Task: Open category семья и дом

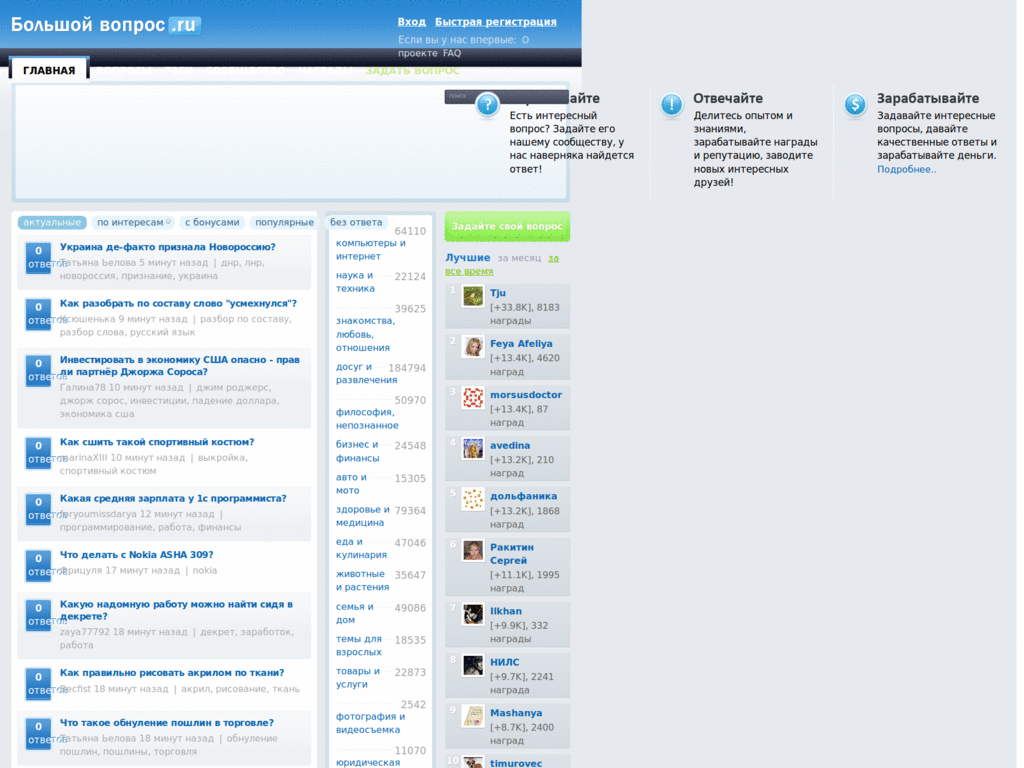Action: tap(355, 613)
